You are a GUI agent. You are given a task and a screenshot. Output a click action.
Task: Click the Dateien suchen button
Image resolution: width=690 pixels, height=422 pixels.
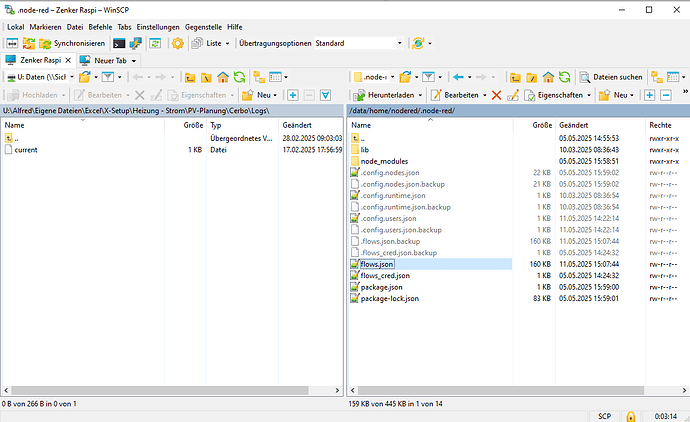coord(611,77)
